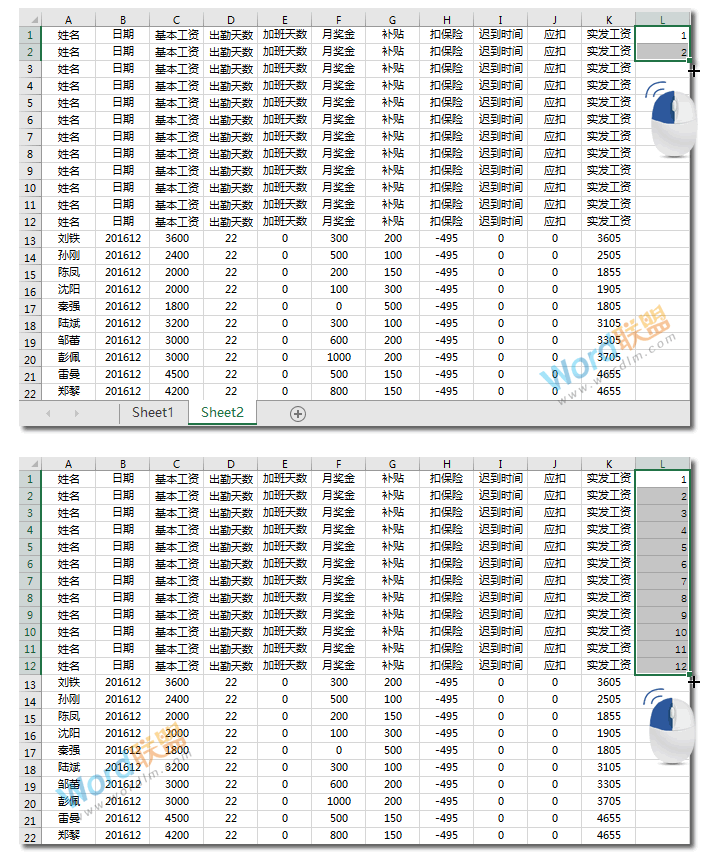Click bonus value 1000 in upper spreadsheet
The height and width of the screenshot is (862, 710).
pos(339,357)
